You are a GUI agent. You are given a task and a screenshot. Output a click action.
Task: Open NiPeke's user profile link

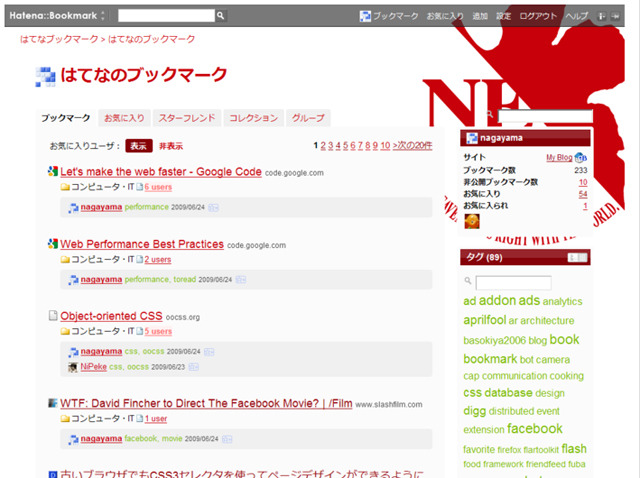93,367
